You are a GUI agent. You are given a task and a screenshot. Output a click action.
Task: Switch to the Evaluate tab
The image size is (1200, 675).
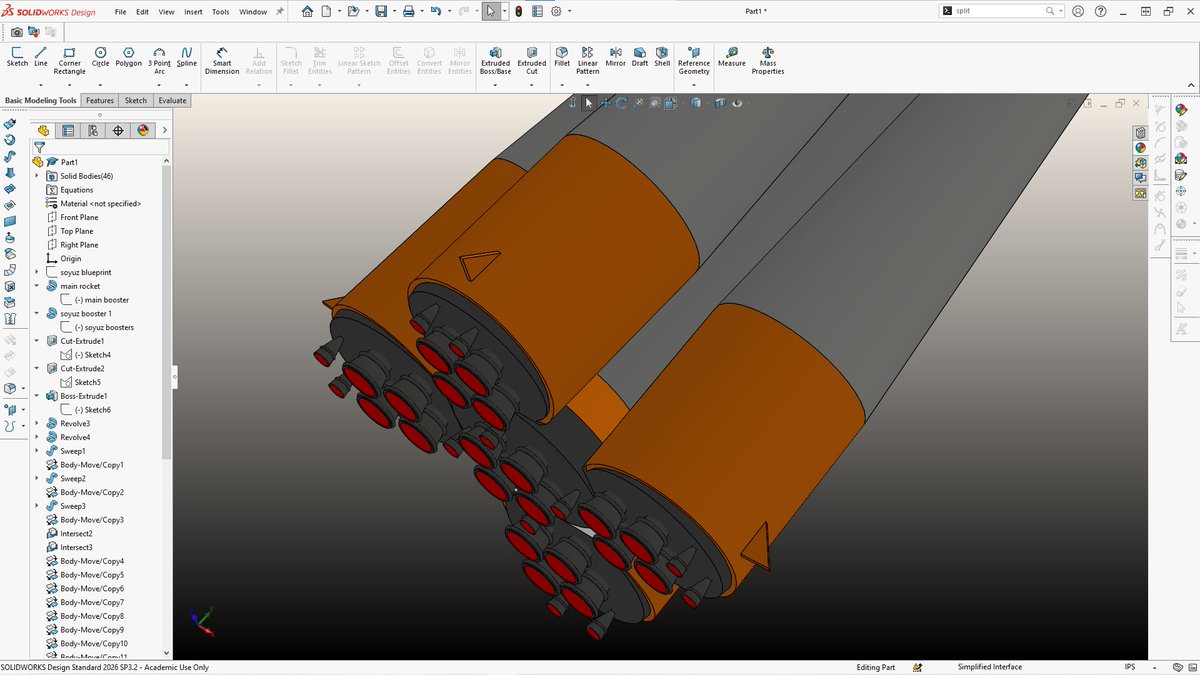point(172,100)
